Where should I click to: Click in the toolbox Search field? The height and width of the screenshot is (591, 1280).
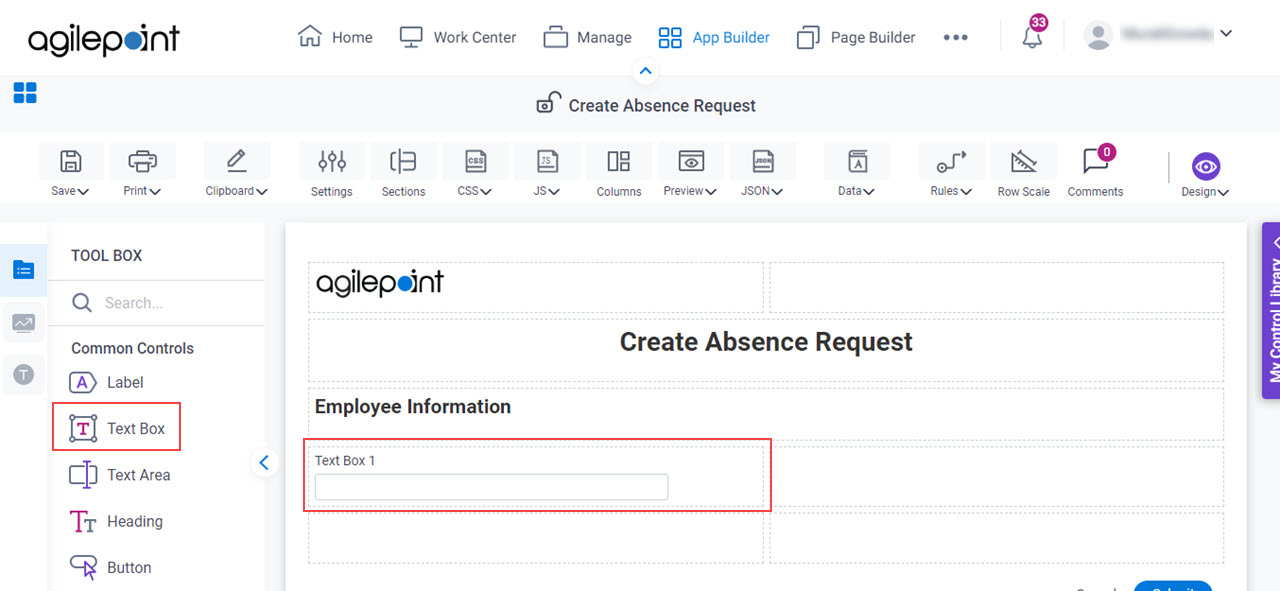point(157,303)
